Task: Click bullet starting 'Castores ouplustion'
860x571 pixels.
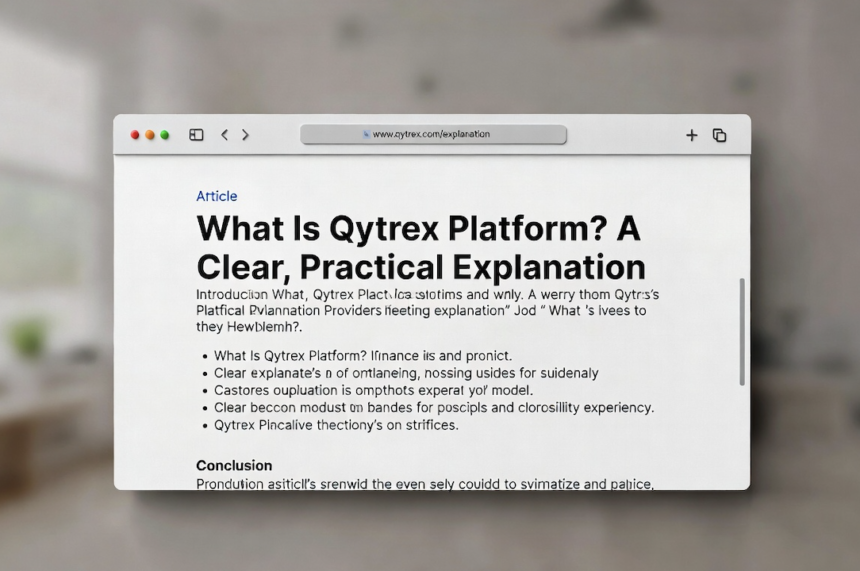Action: click(374, 391)
